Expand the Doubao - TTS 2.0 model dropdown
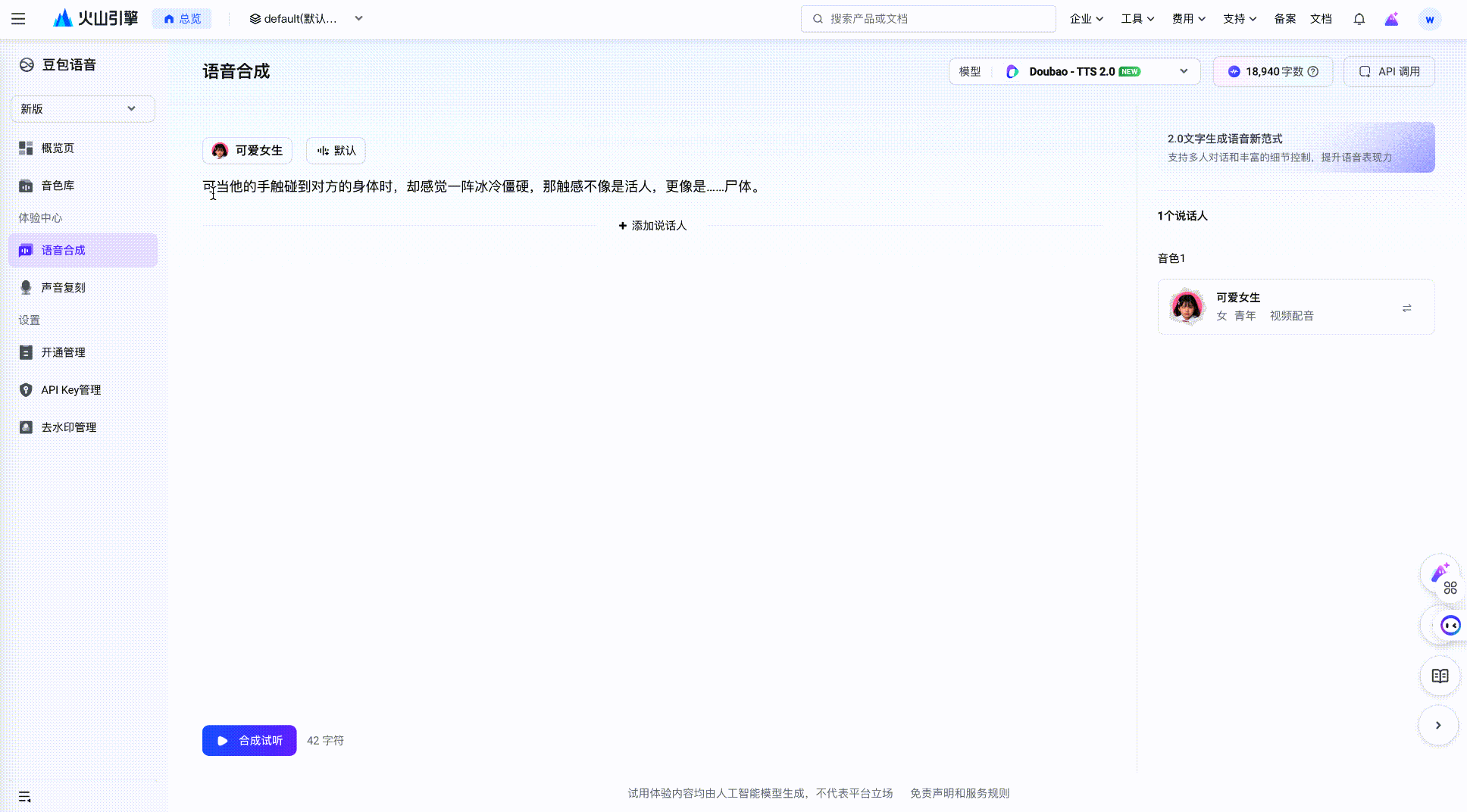 coord(1074,72)
